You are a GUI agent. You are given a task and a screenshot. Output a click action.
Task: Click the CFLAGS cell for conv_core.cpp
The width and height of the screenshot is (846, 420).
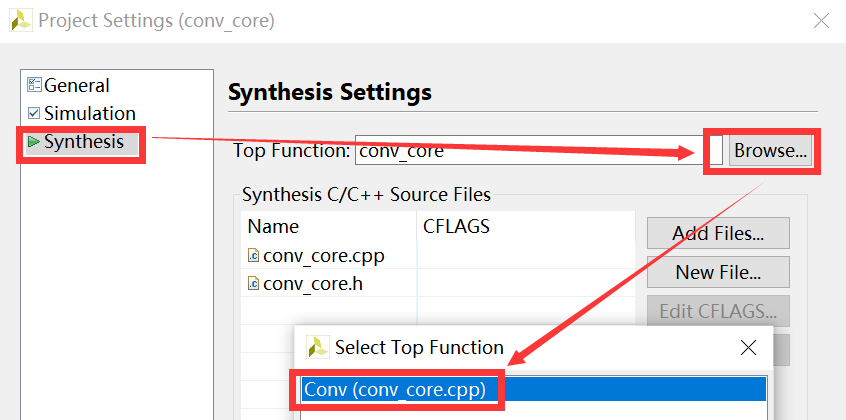(525, 256)
